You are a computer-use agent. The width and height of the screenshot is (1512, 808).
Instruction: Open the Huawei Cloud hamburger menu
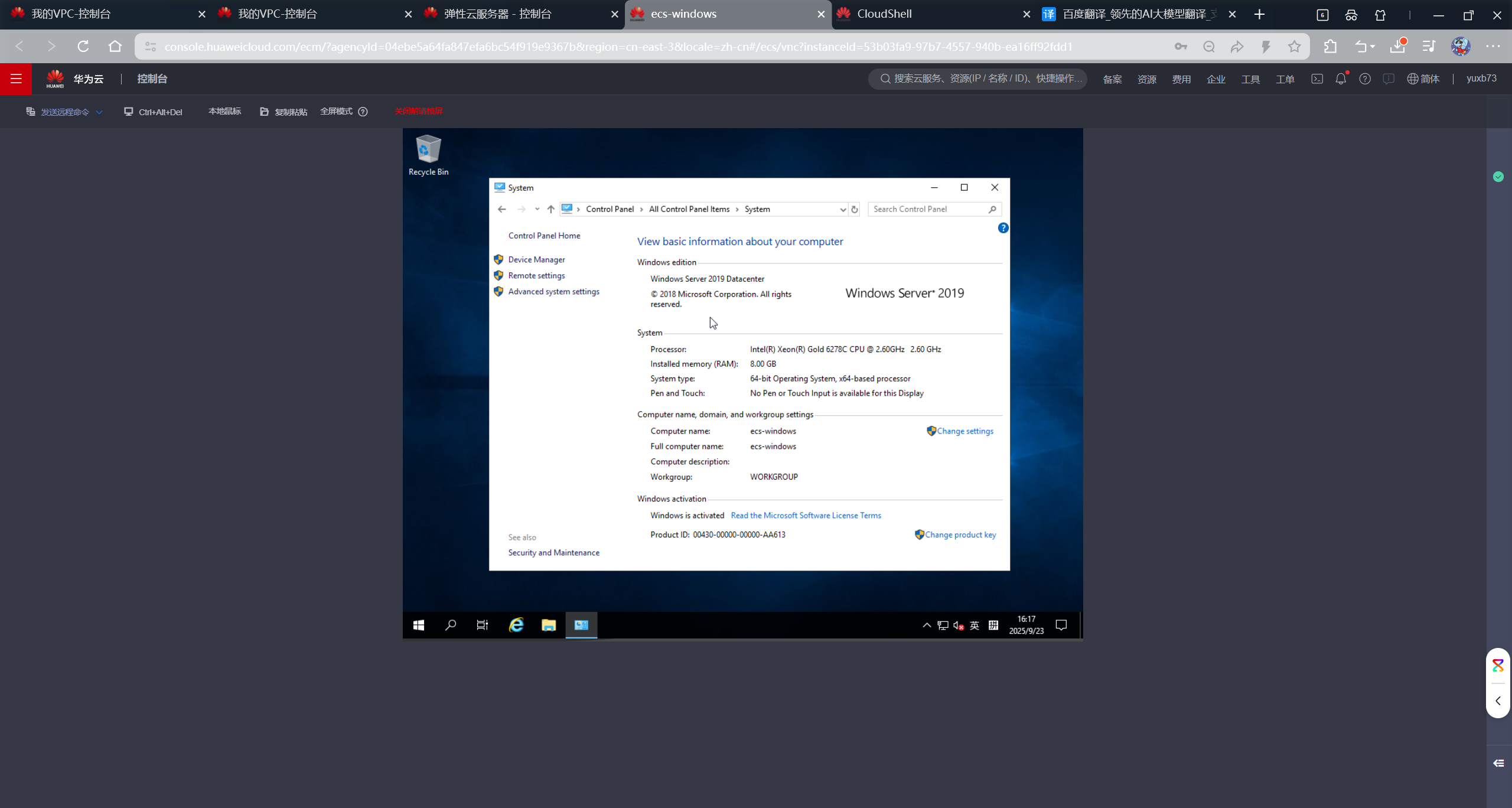(16, 79)
